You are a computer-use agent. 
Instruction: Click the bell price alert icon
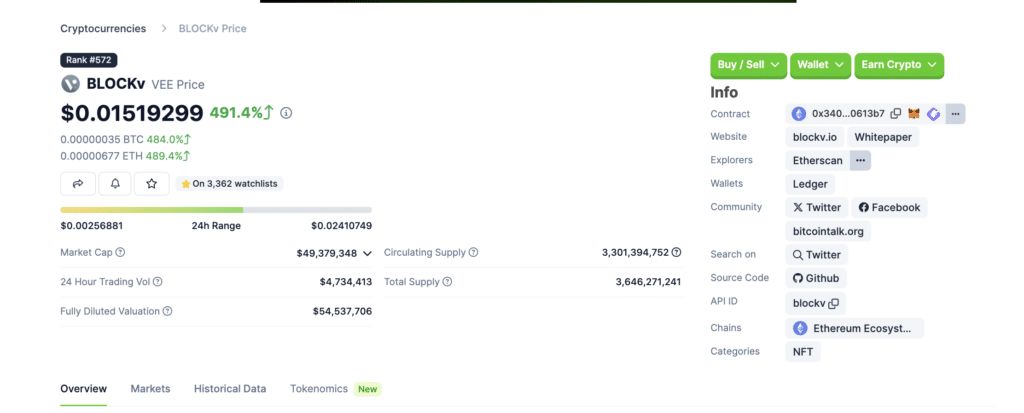pos(115,184)
